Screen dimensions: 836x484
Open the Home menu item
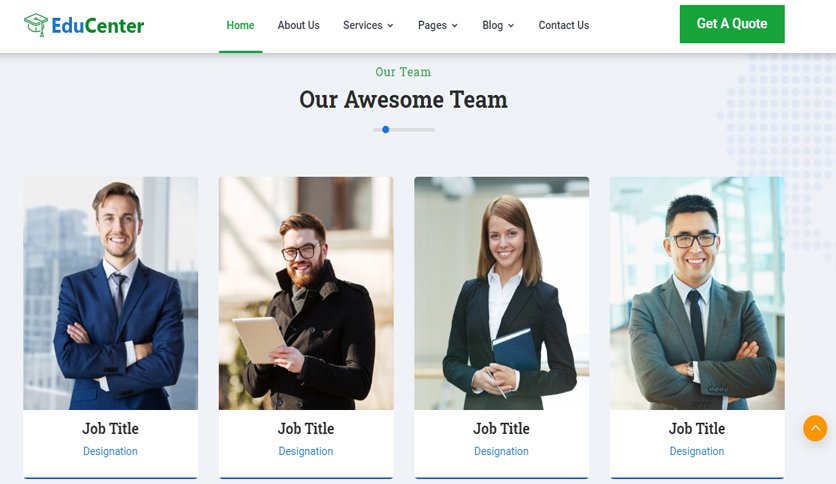[x=240, y=25]
